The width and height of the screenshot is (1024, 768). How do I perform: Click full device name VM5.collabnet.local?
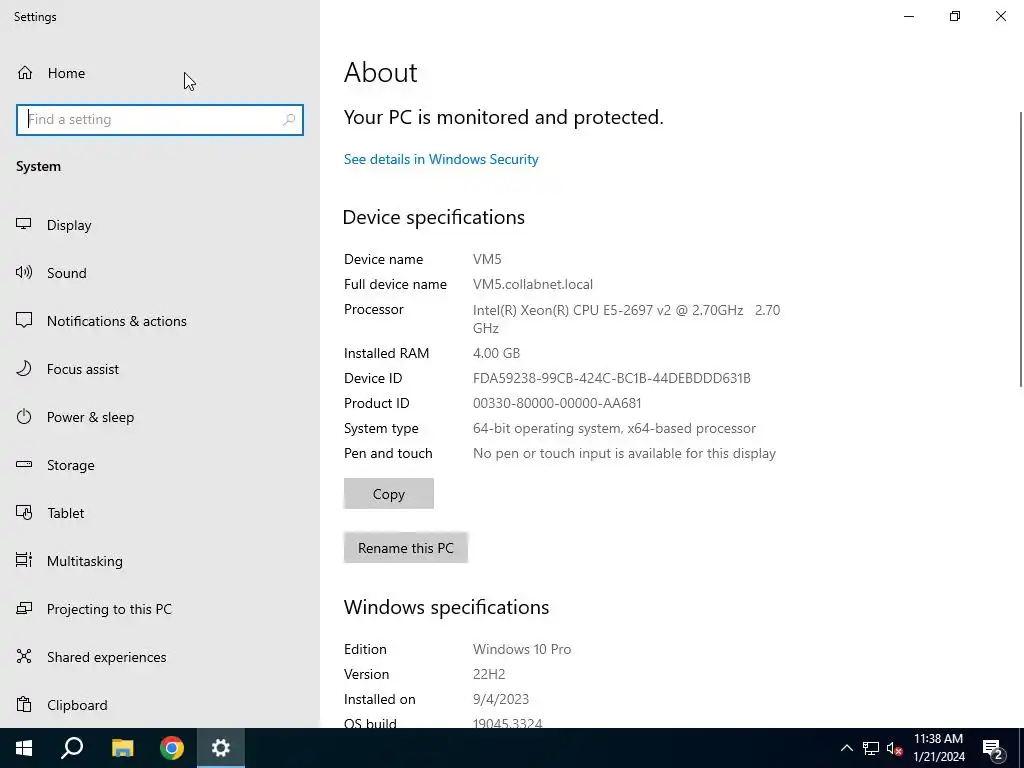(533, 284)
